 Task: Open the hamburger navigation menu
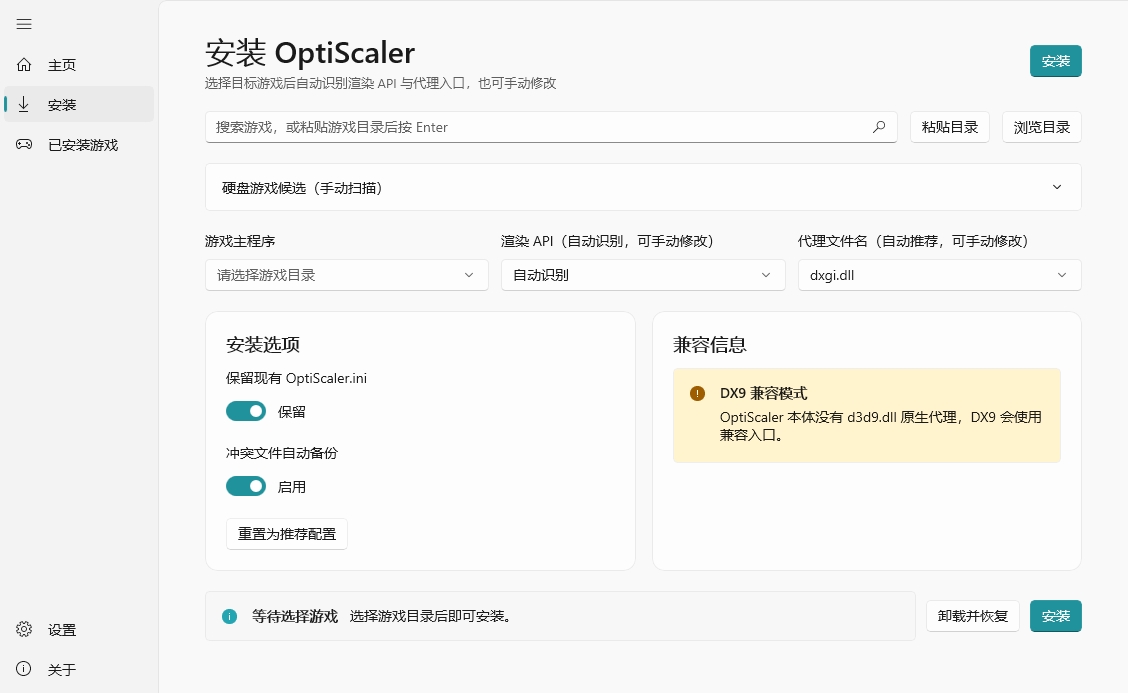[x=24, y=24]
